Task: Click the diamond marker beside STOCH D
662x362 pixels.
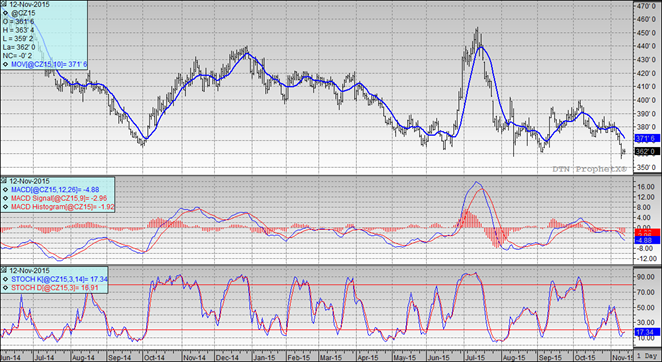Action: pos(5,288)
